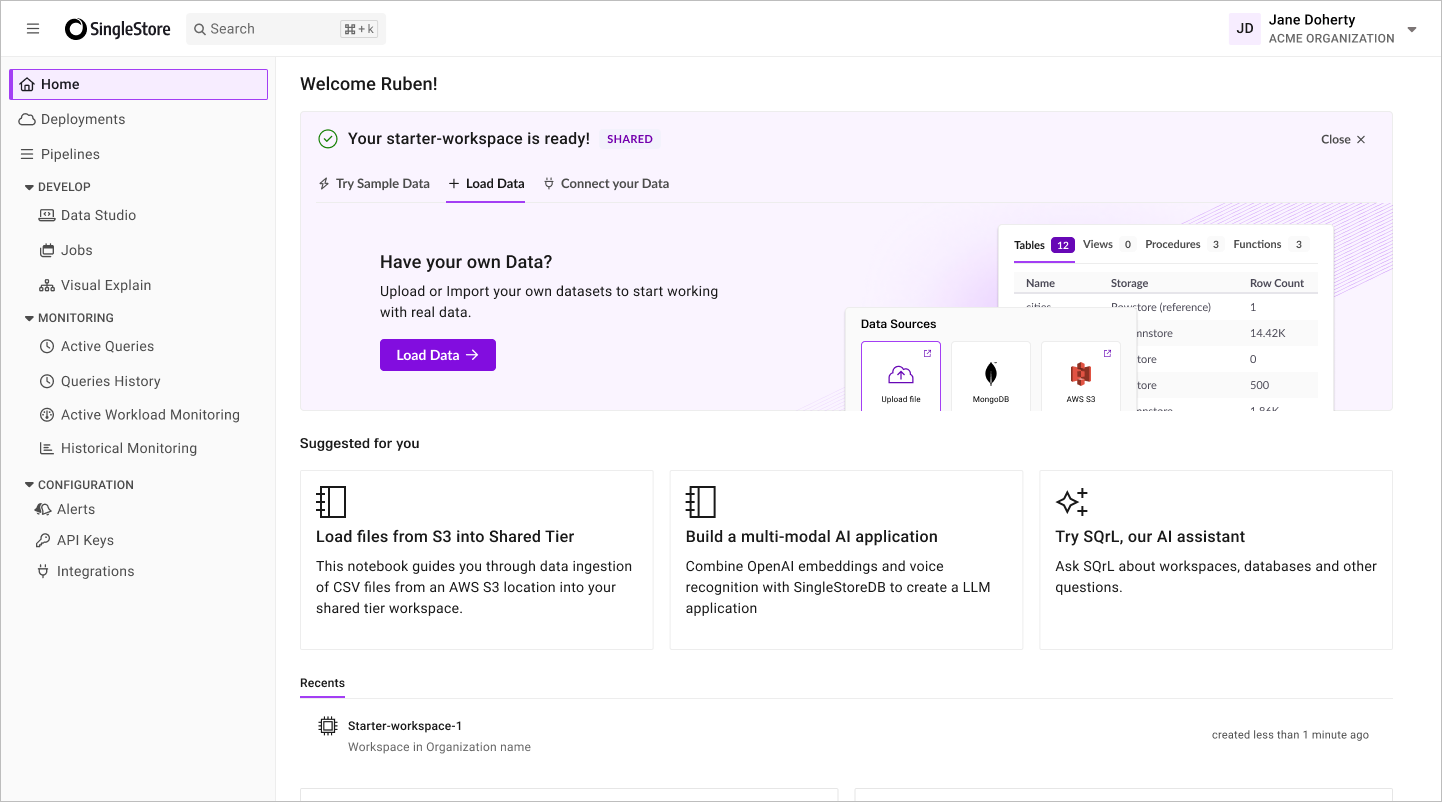Viewport: 1442px width, 802px height.
Task: Open Data Studio
Action: tap(98, 215)
